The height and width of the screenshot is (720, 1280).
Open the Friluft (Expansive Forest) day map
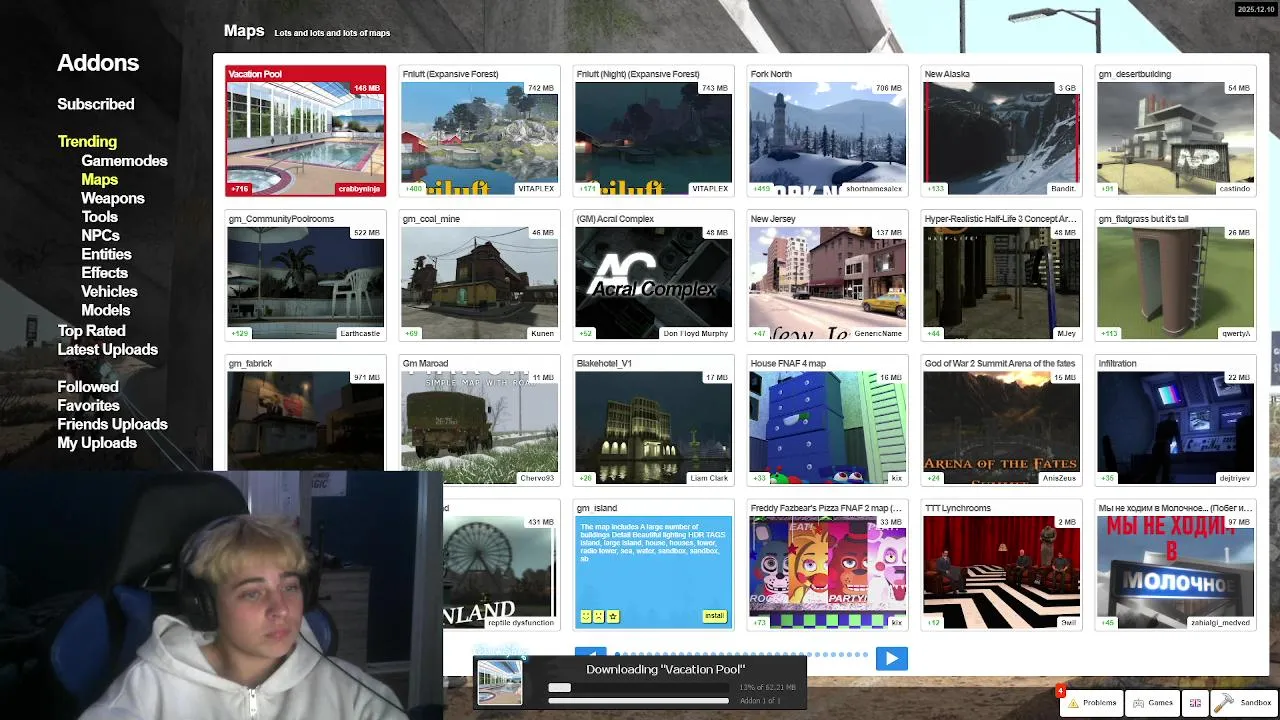click(x=479, y=131)
